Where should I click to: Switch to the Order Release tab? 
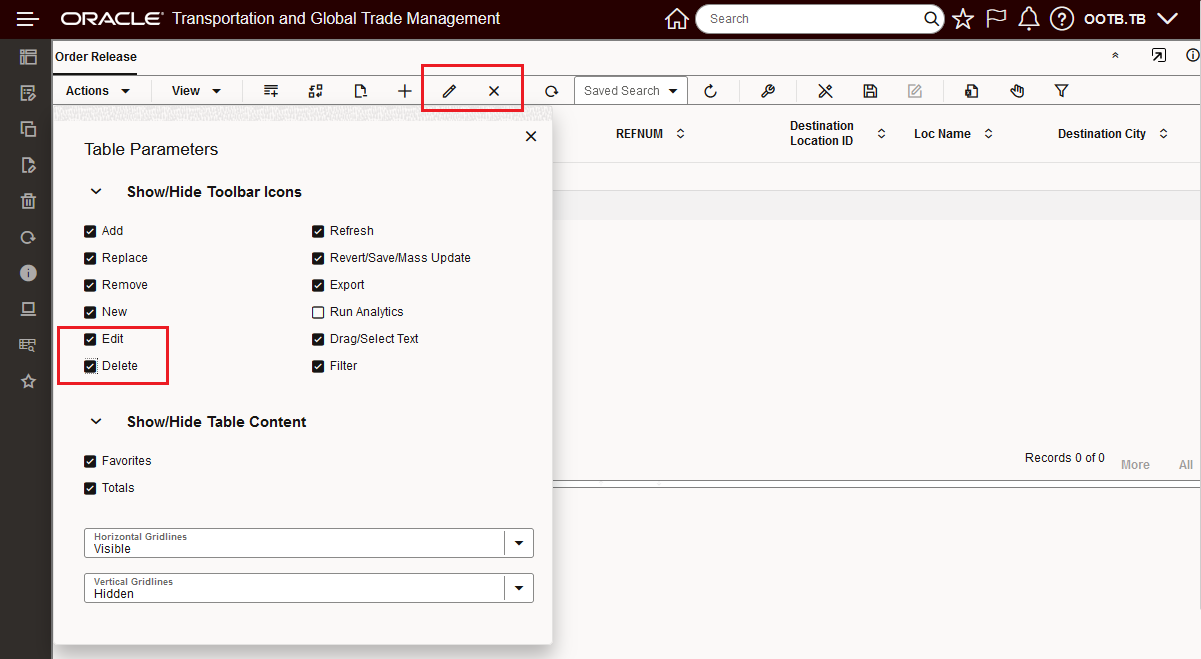[95, 57]
